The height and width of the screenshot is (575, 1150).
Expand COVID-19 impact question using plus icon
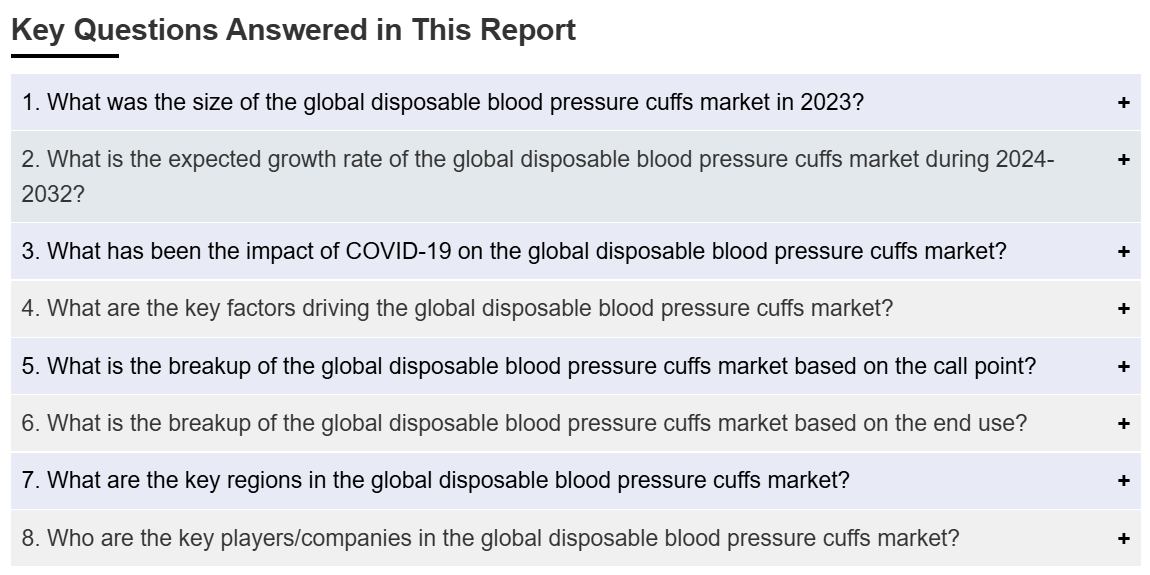coord(1123,252)
